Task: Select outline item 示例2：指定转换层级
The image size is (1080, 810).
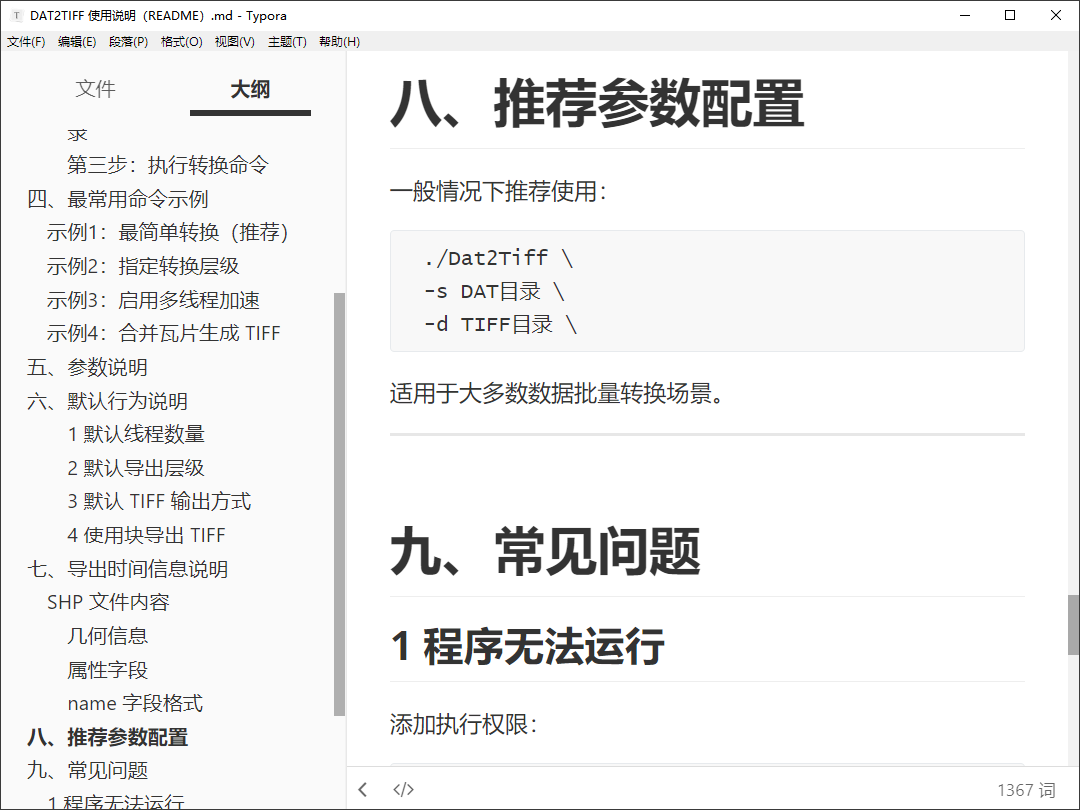Action: coord(143,266)
